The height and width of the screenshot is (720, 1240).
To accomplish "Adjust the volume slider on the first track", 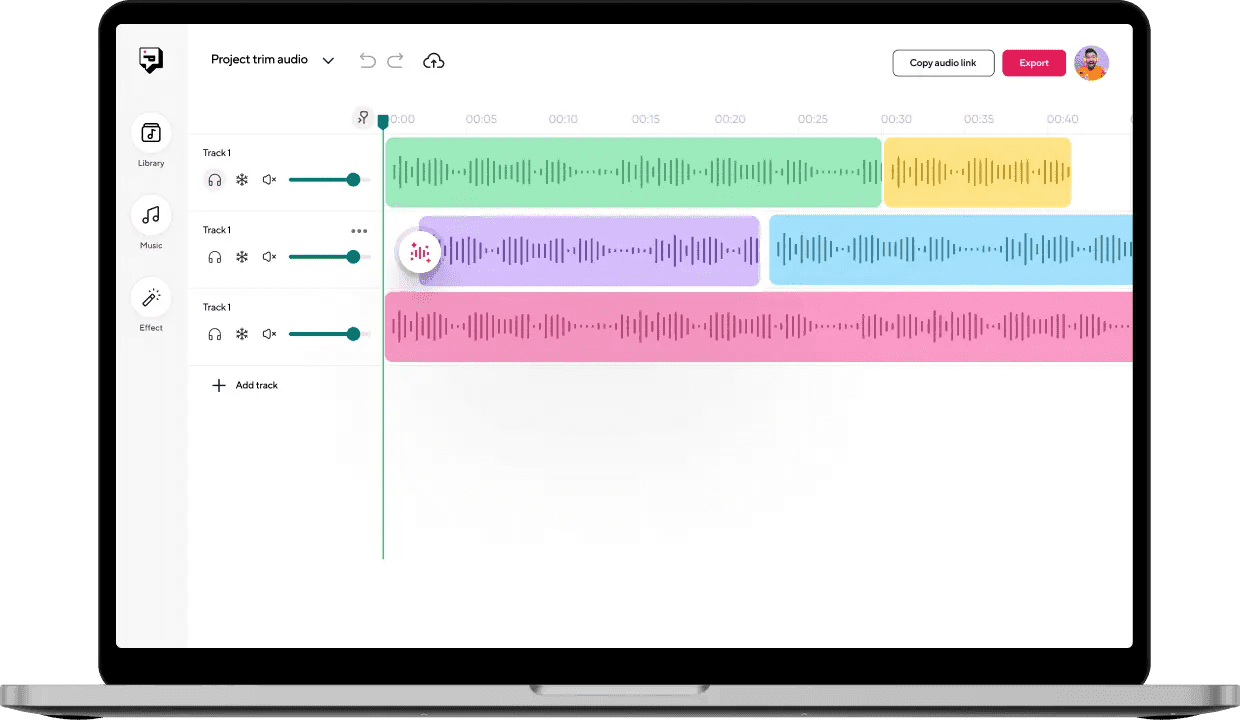I will (353, 180).
